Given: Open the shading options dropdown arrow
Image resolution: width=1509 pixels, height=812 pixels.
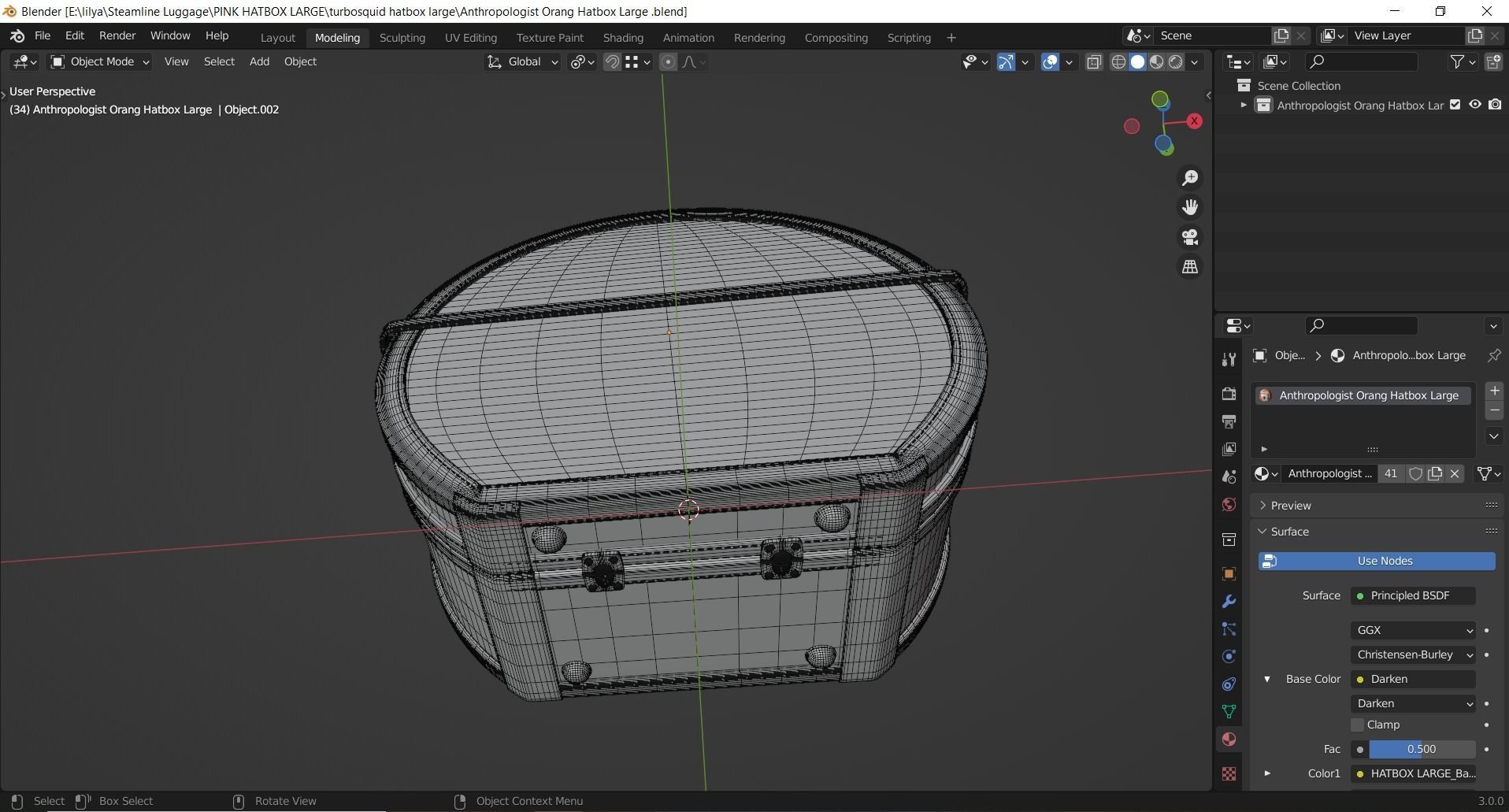Looking at the screenshot, I should click(1195, 61).
